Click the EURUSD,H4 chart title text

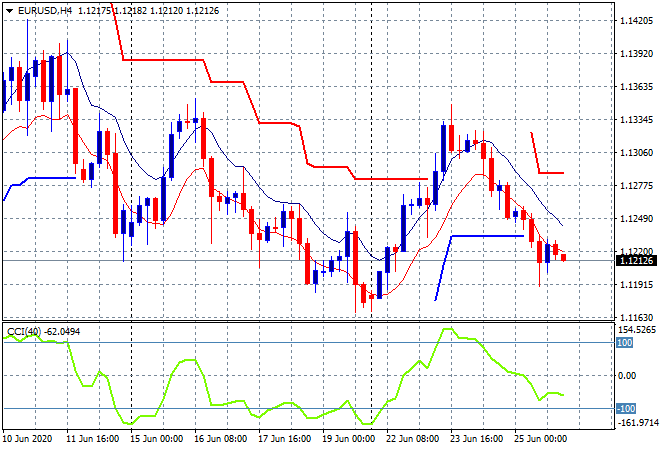(45, 11)
